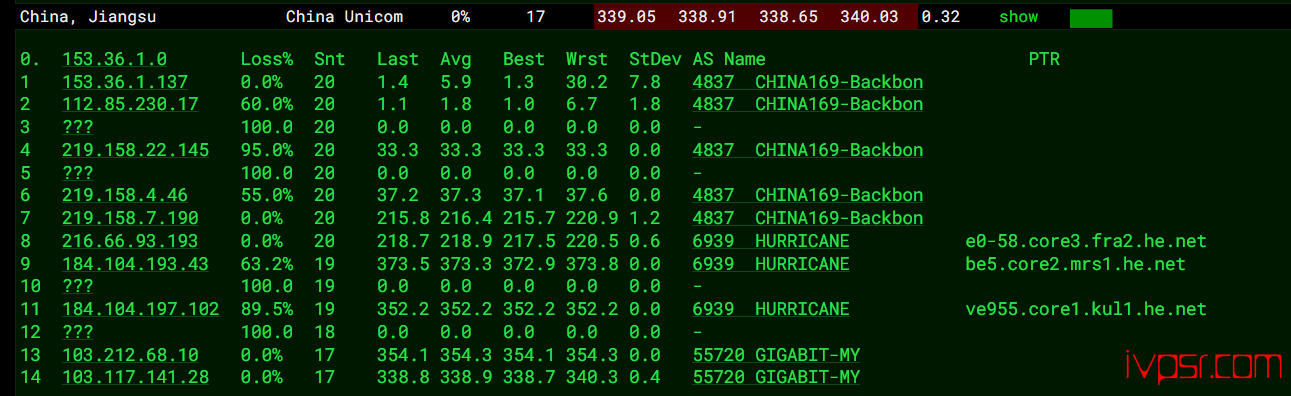Screen dimensions: 1291x396
Task: Click the 'Snt' column header
Action: point(329,60)
